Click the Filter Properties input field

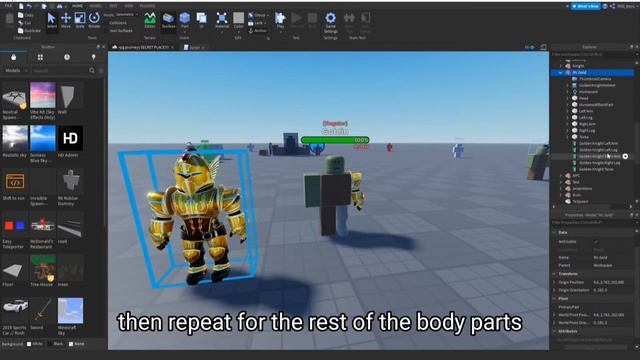[590, 222]
